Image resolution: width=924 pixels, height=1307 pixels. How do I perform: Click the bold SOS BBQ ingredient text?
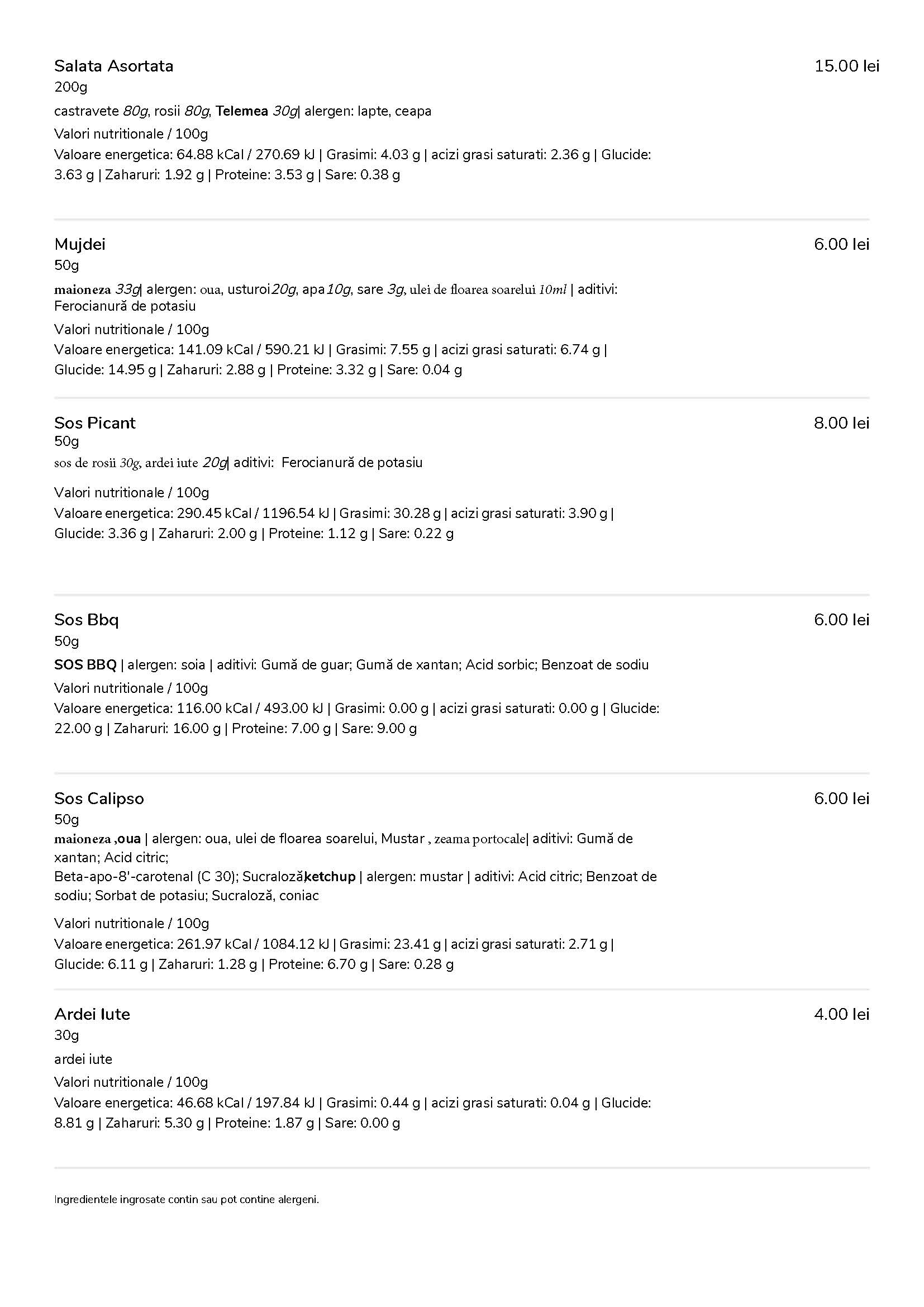(85, 665)
